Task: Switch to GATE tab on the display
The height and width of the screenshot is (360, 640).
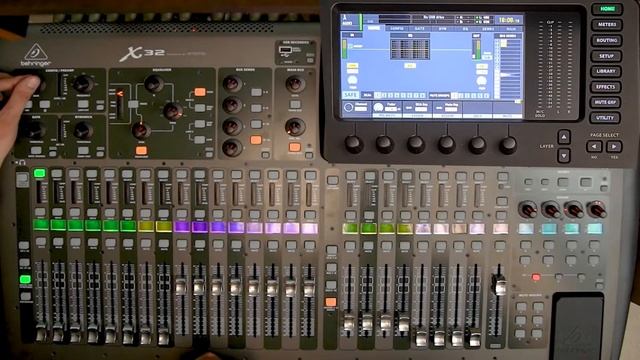Action: [420, 29]
